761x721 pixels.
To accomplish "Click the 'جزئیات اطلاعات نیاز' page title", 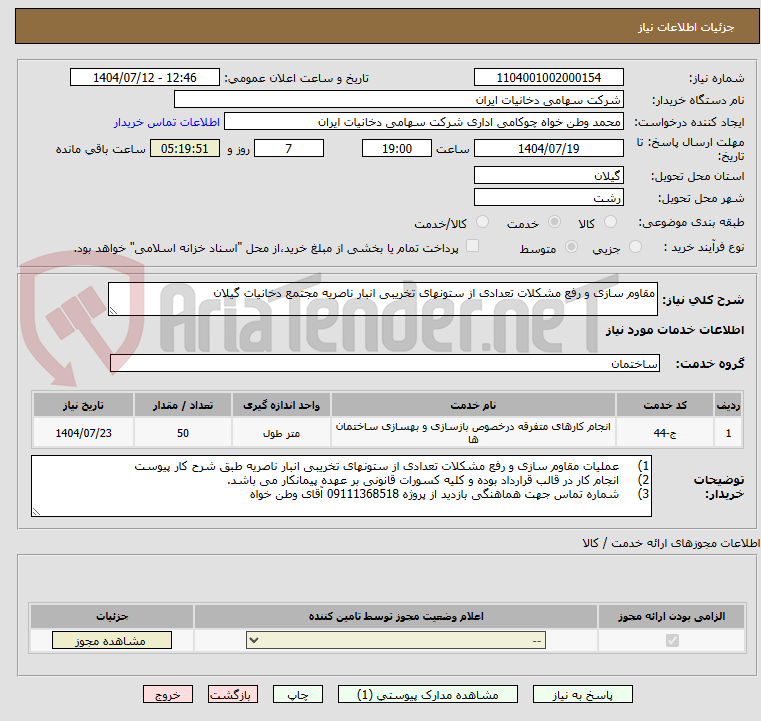I will pyautogui.click(x=686, y=27).
